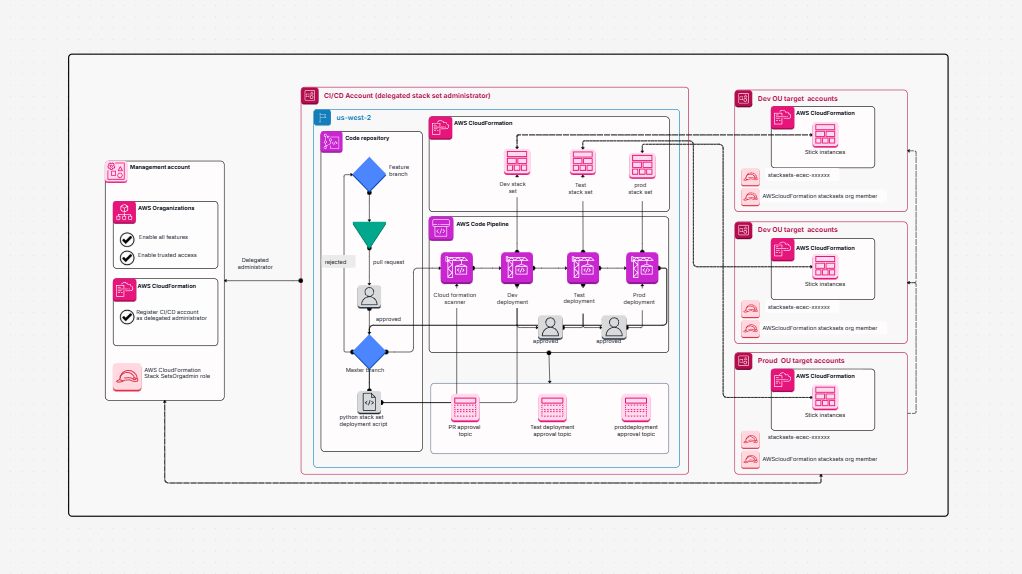Click the python stack set deployment script icon

(x=369, y=402)
